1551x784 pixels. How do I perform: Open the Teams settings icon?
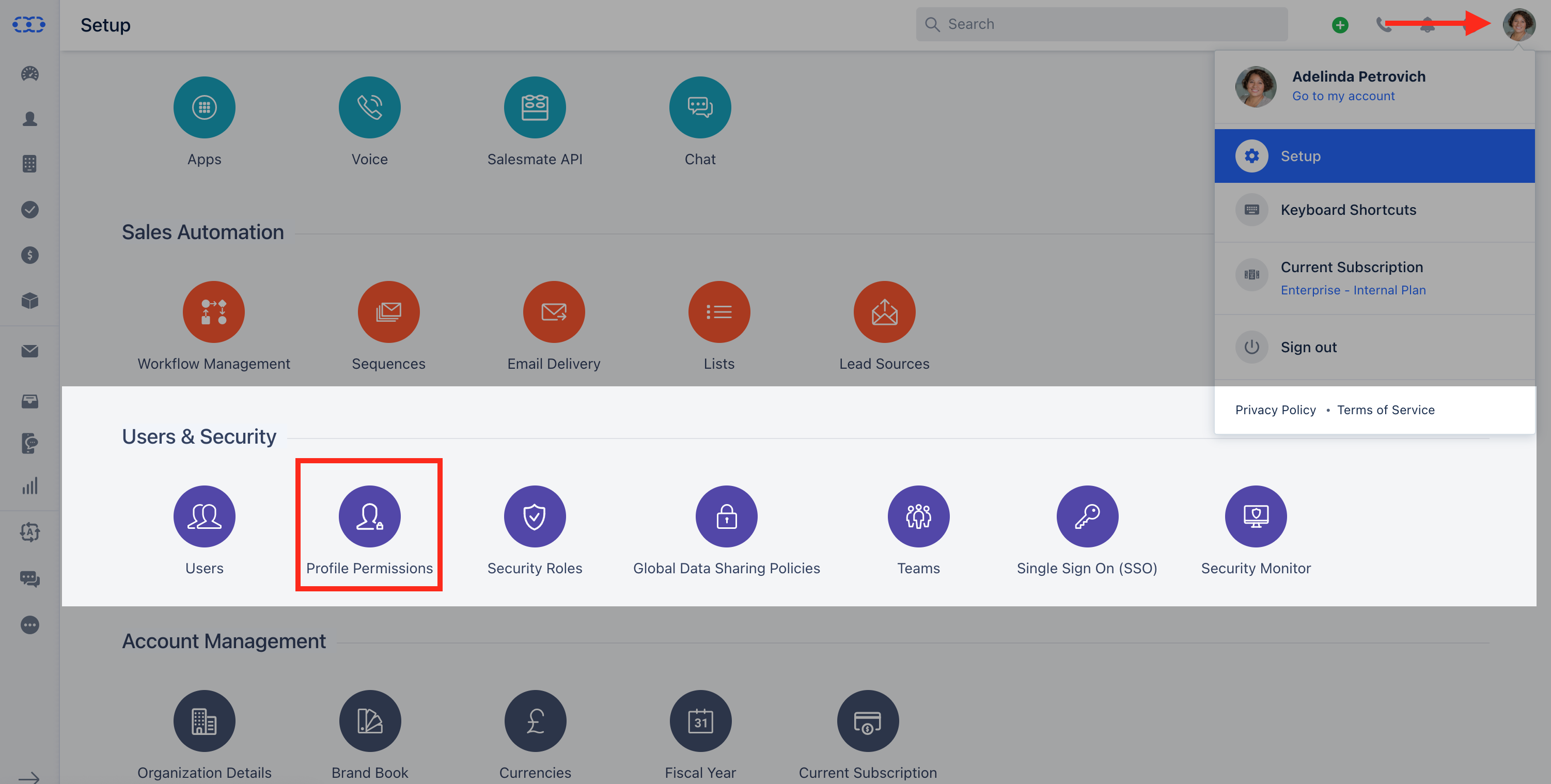tap(918, 516)
